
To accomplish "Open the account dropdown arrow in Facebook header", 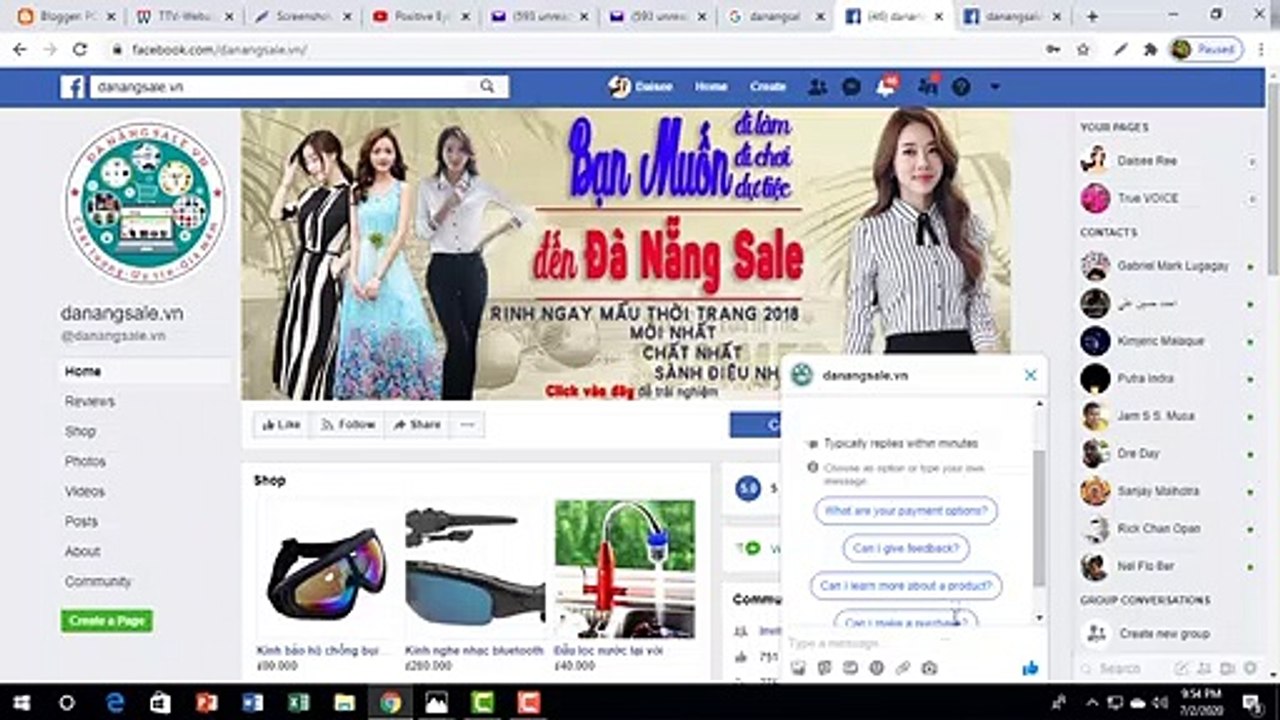I will coord(994,87).
